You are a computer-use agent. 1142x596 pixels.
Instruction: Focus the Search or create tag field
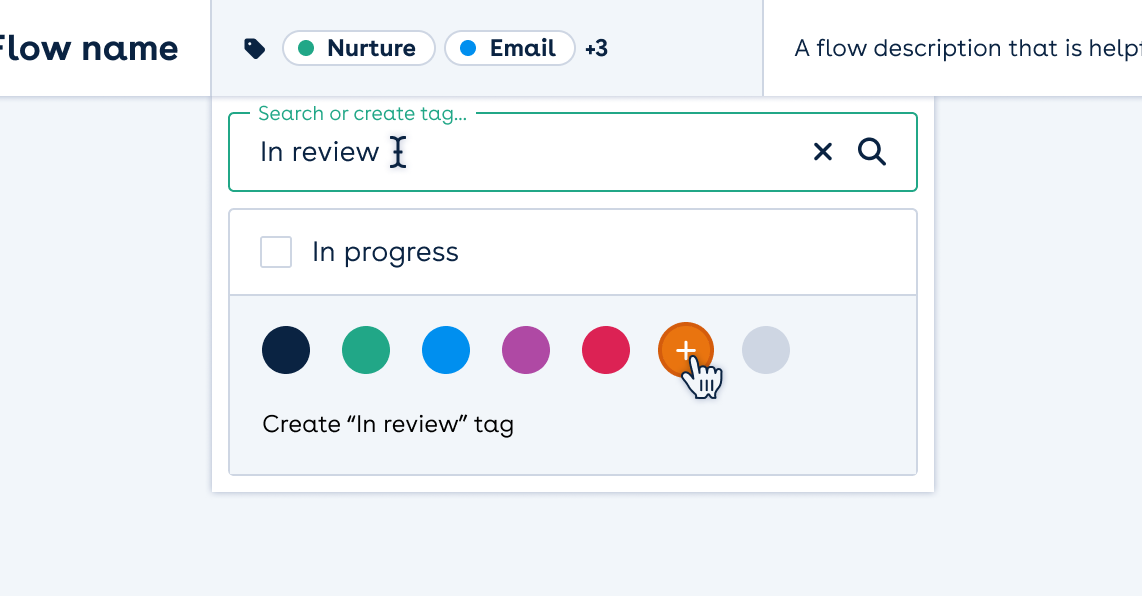pos(572,152)
